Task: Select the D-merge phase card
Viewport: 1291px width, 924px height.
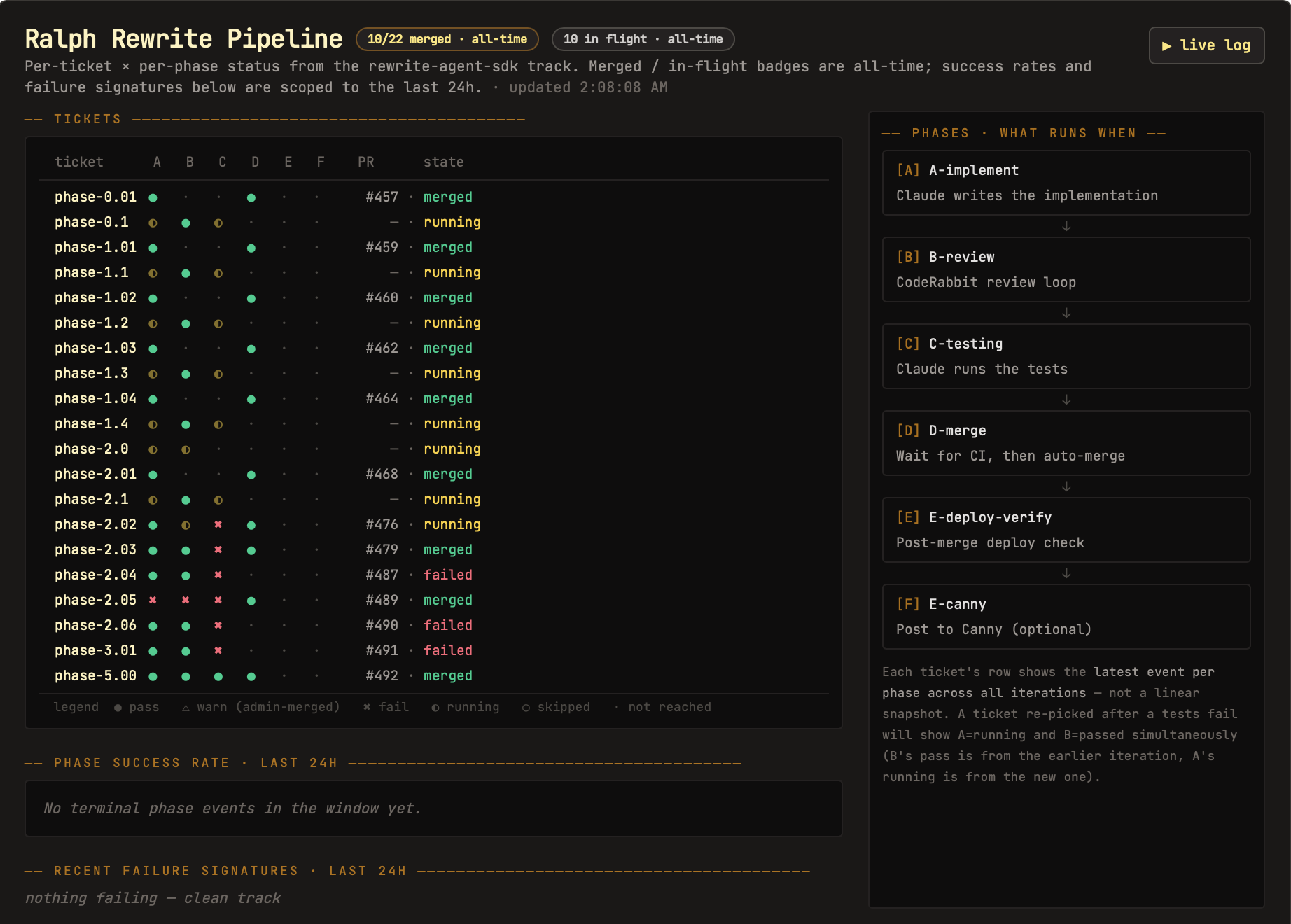Action: click(1066, 443)
